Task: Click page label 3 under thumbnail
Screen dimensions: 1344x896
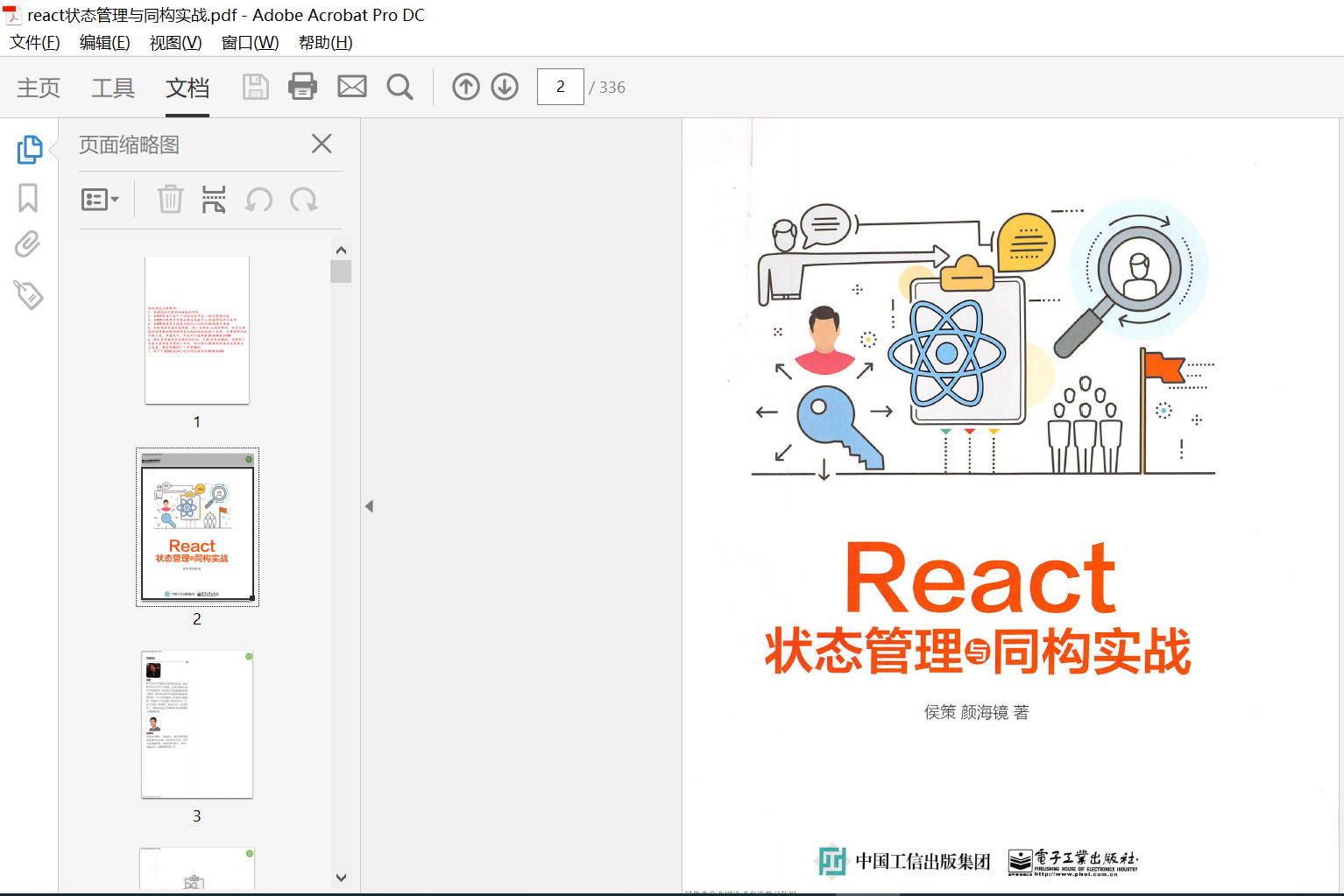Action: 197,816
